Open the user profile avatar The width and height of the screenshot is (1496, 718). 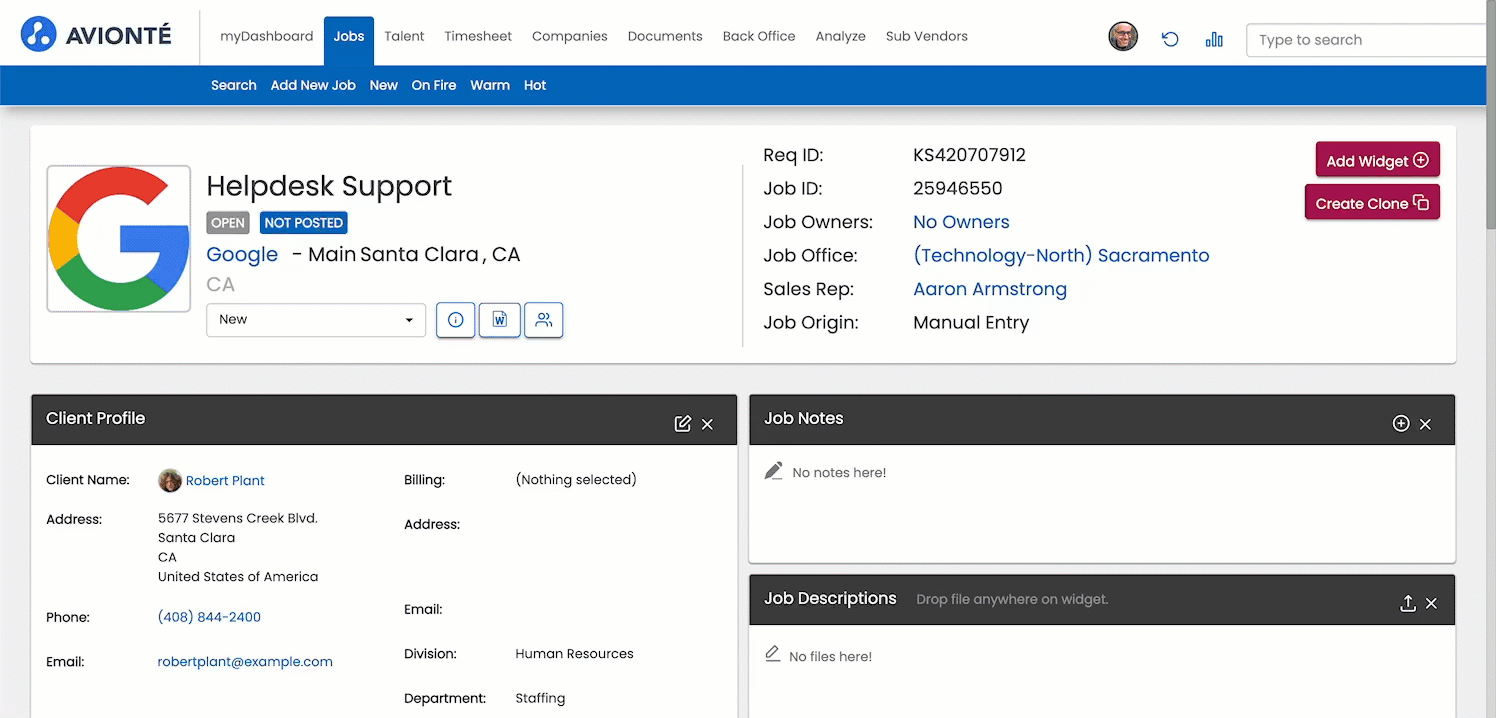[x=1123, y=38]
